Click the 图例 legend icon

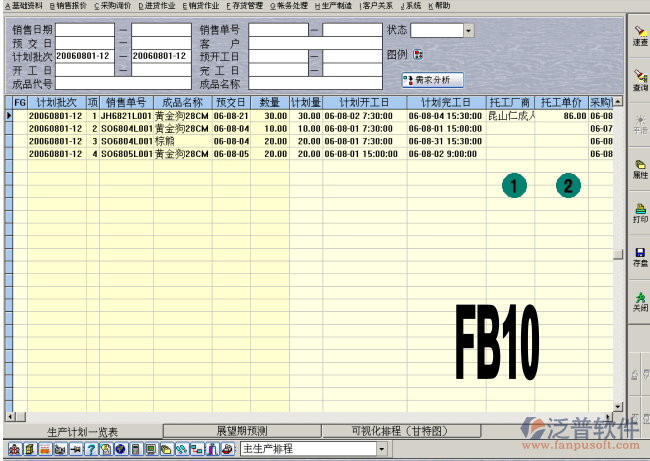click(418, 54)
